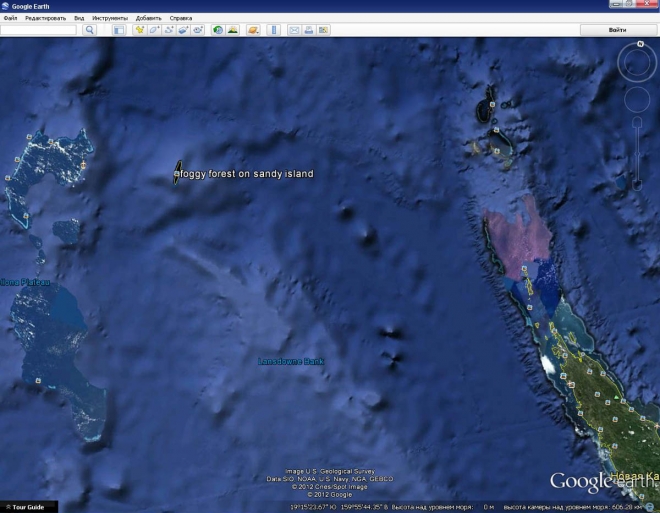Screen dimensions: 660x513
Task: Show historical imagery clock icon
Action: (x=218, y=30)
